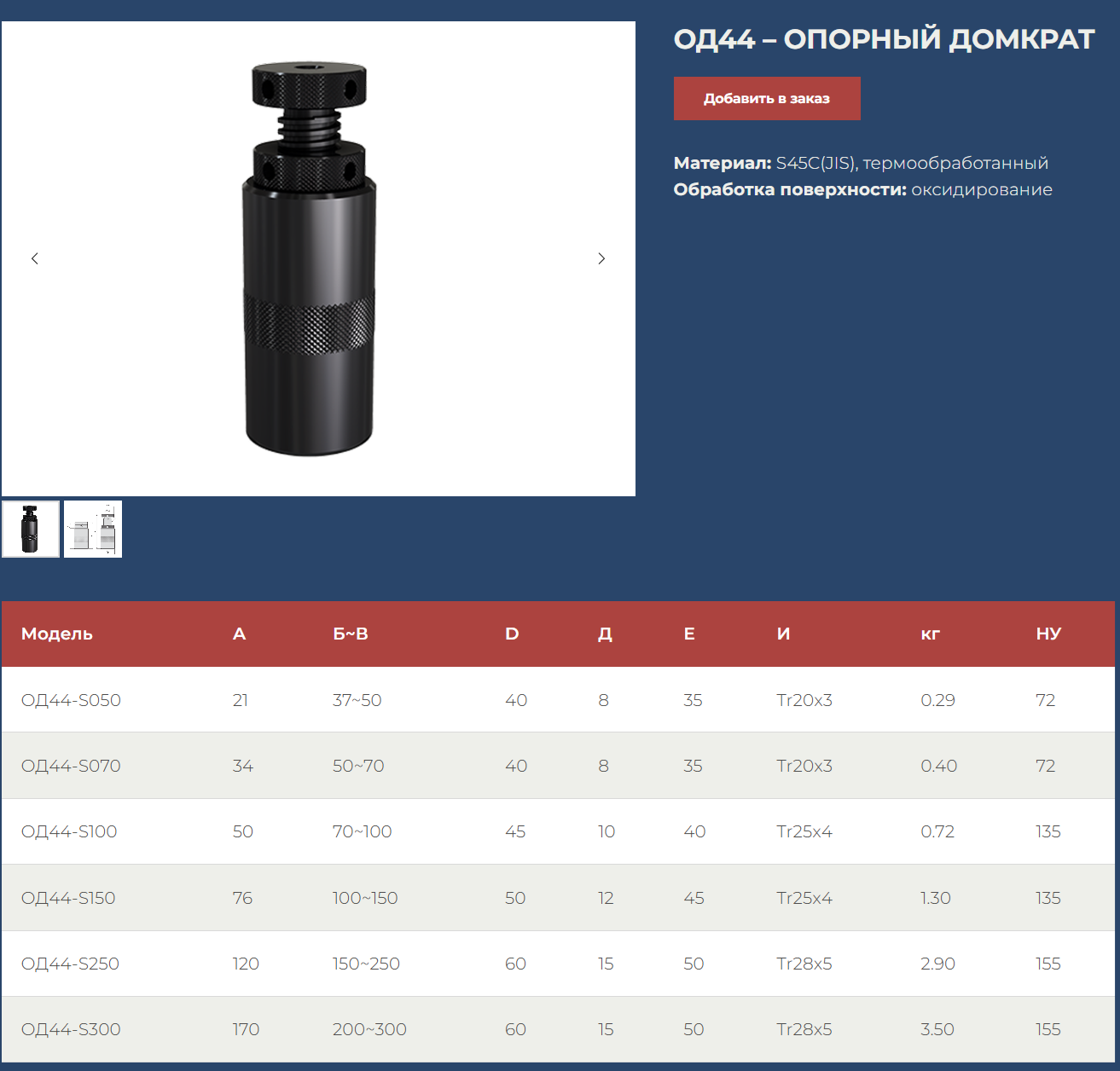Image resolution: width=1120 pixels, height=1071 pixels.
Task: Select model ОД44-S050 in the table
Action: click(x=71, y=700)
